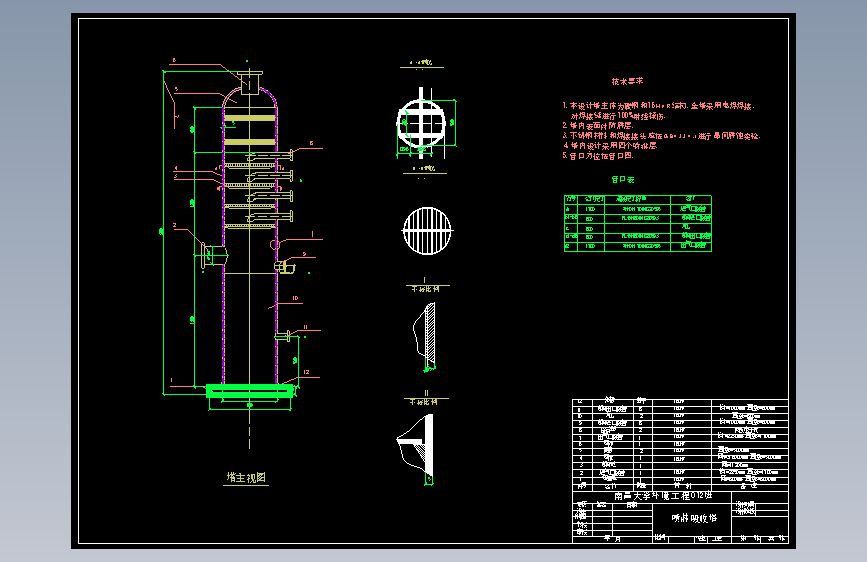
Task: Click the '塔主视图' tower front view caption
Action: click(247, 477)
